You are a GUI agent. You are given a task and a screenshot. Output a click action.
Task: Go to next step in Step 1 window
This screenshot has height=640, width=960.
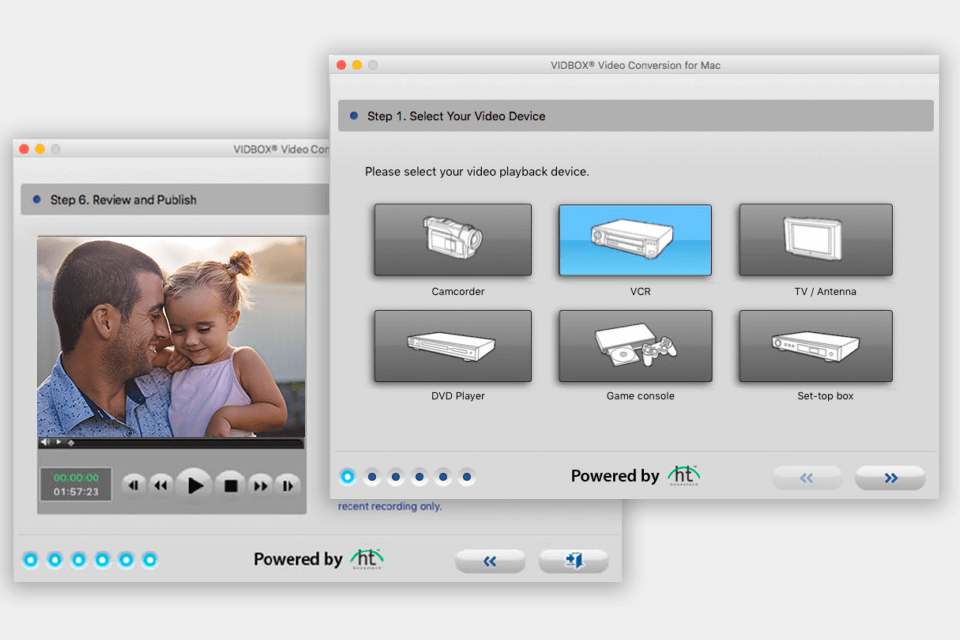[x=890, y=478]
